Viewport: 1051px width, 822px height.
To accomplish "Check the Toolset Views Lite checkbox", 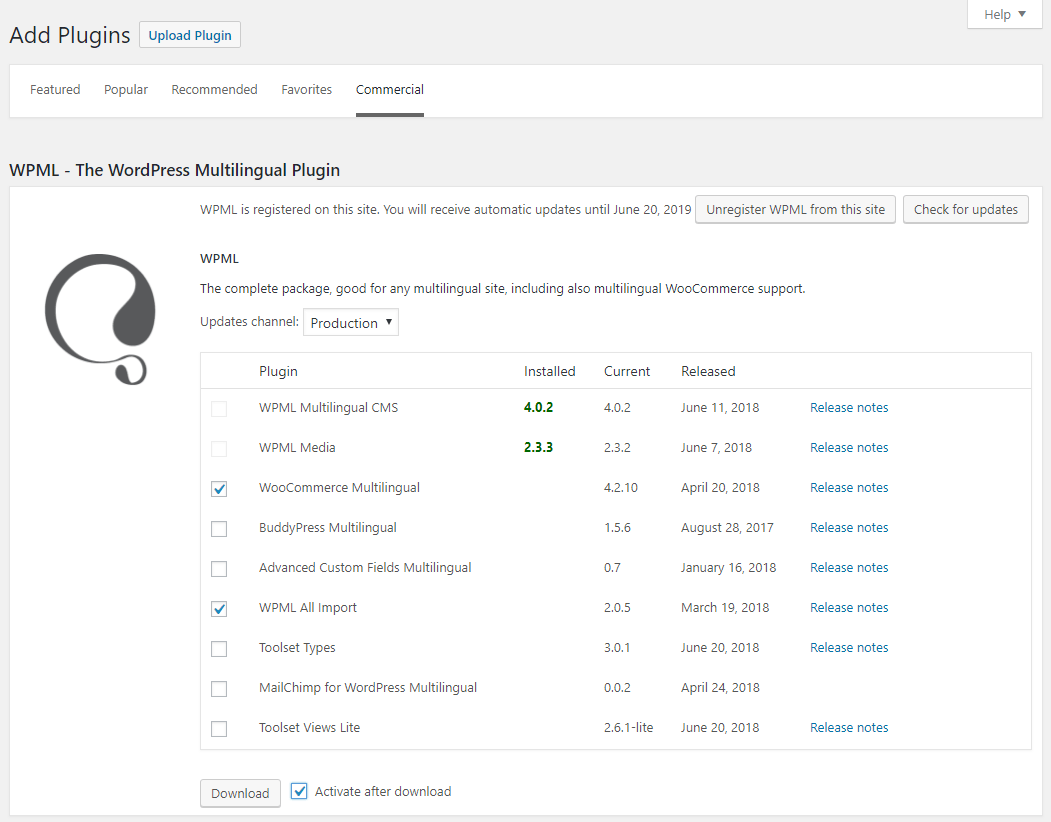I will (219, 729).
